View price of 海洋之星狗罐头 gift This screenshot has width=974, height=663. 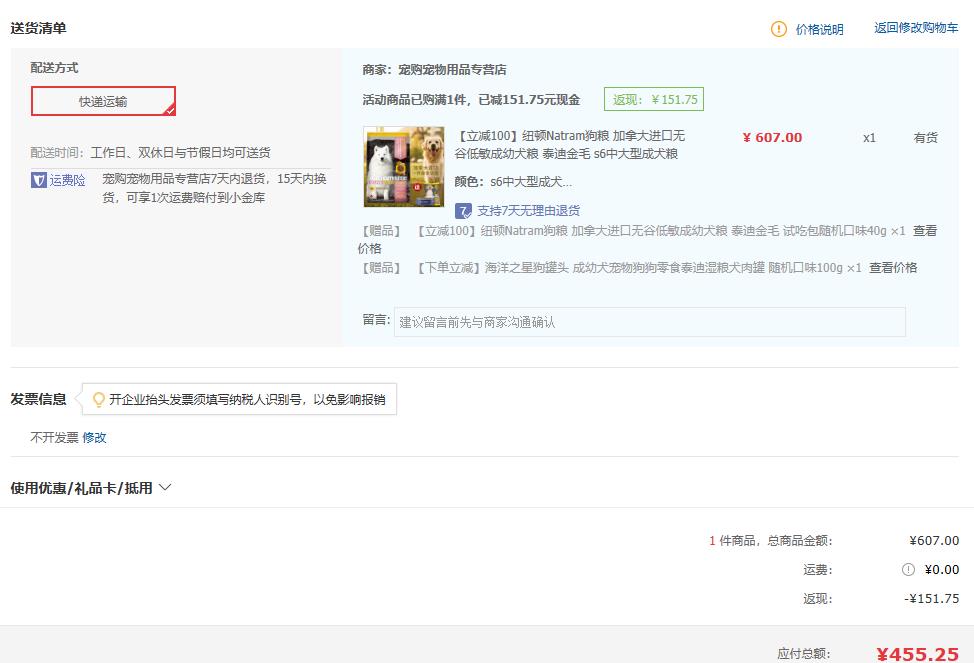click(x=893, y=268)
